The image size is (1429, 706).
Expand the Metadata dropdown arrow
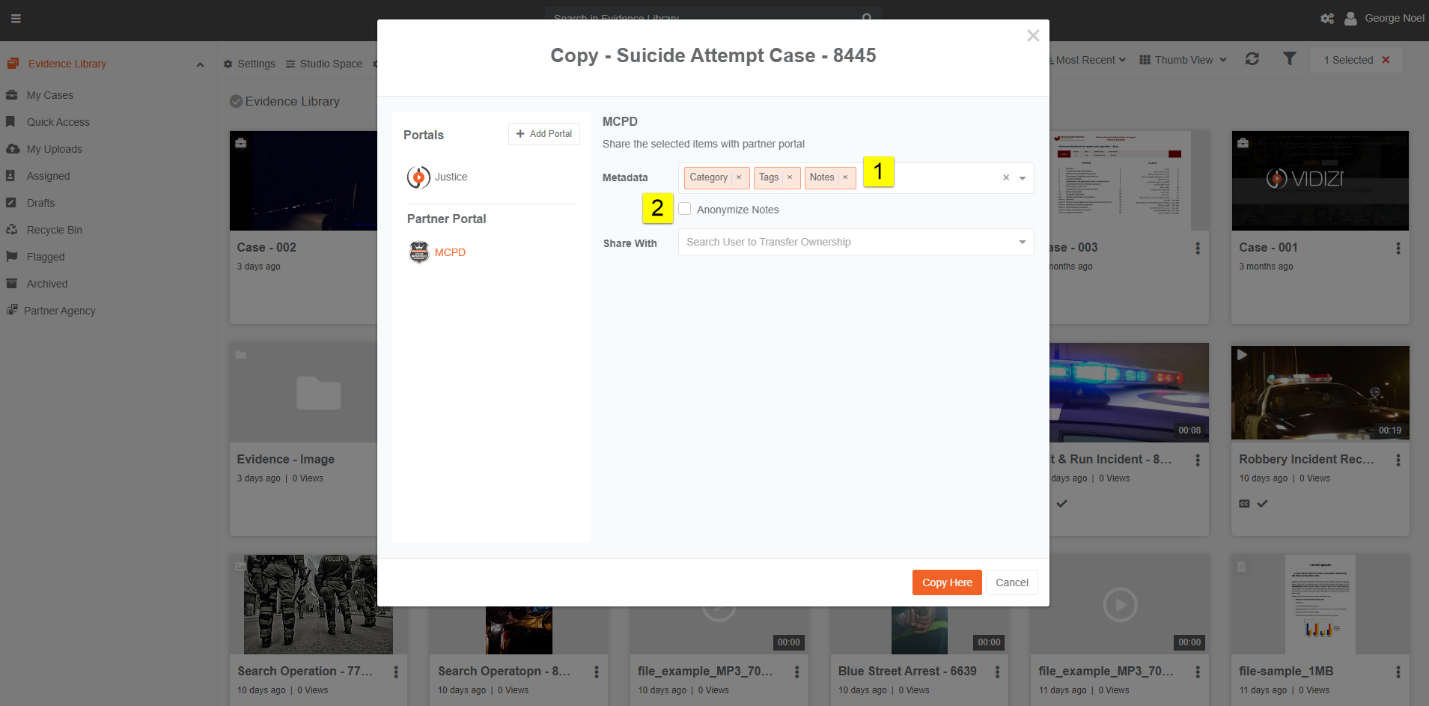point(1022,178)
